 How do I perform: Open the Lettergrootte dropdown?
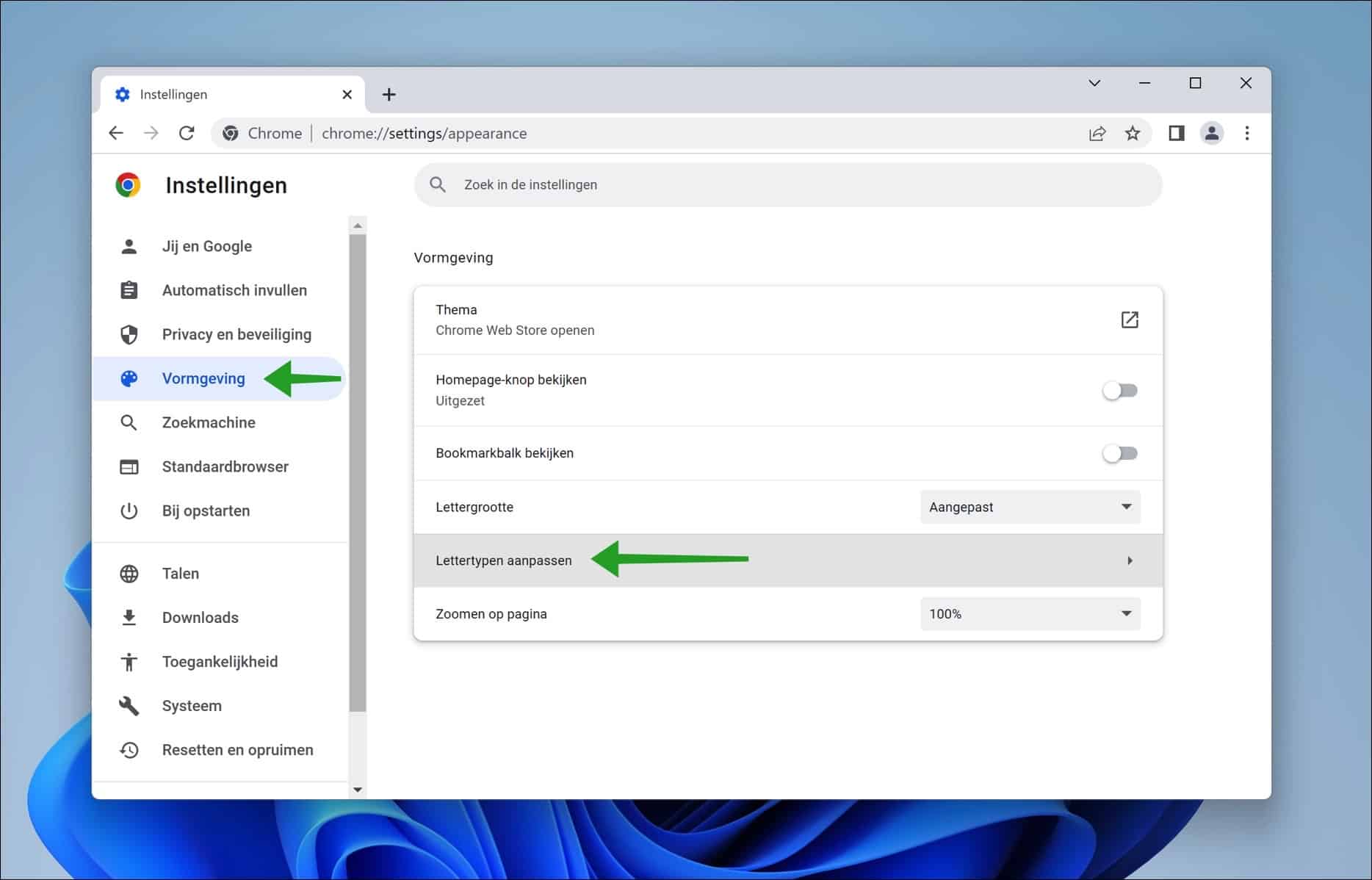[x=1030, y=507]
